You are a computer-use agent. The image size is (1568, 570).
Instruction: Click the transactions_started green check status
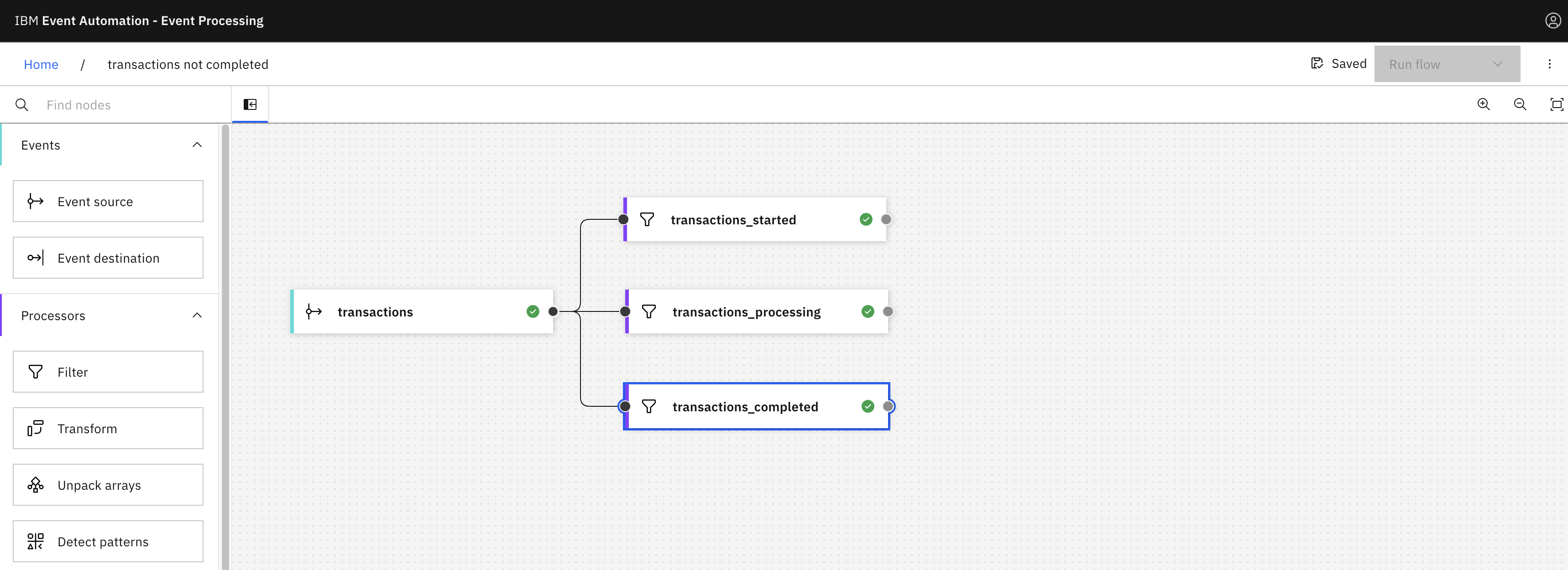866,220
